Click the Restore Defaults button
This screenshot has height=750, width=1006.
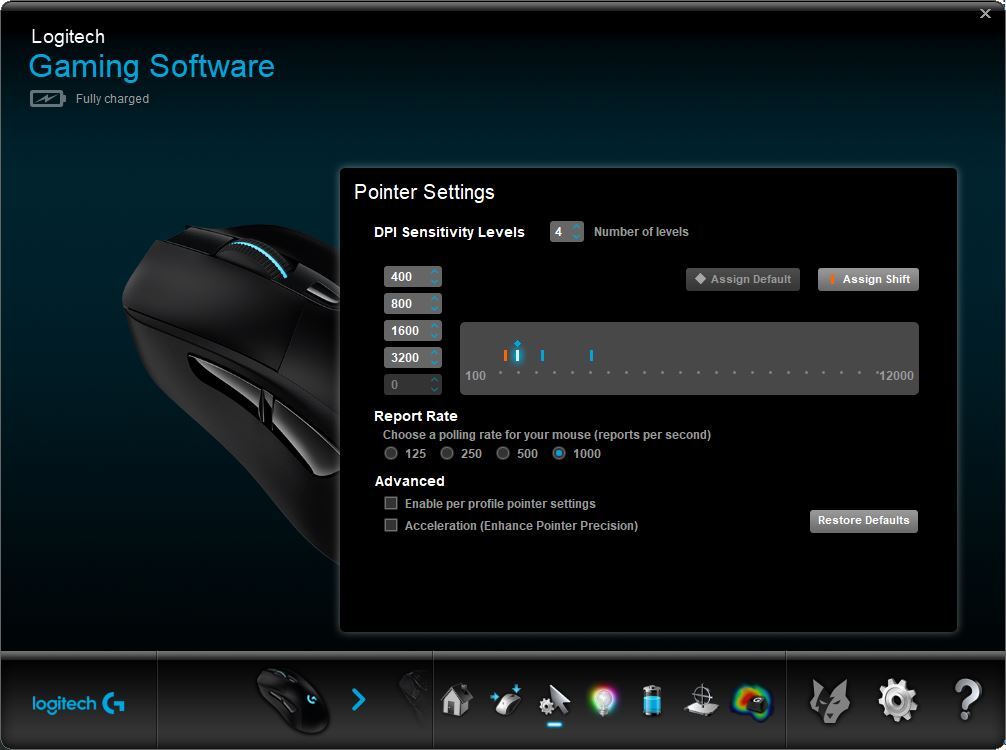(863, 521)
